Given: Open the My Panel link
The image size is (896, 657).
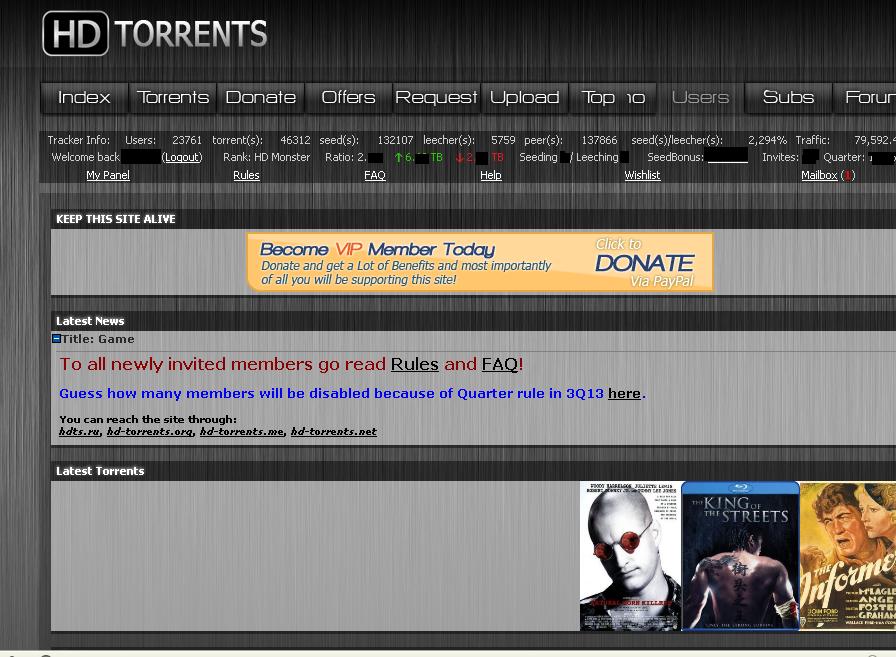Looking at the screenshot, I should (x=108, y=175).
